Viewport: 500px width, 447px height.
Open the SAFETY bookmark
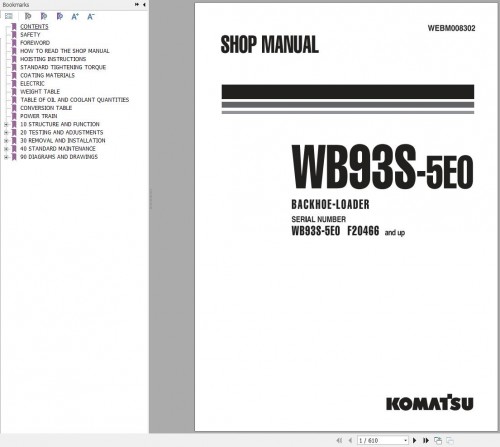click(x=30, y=35)
